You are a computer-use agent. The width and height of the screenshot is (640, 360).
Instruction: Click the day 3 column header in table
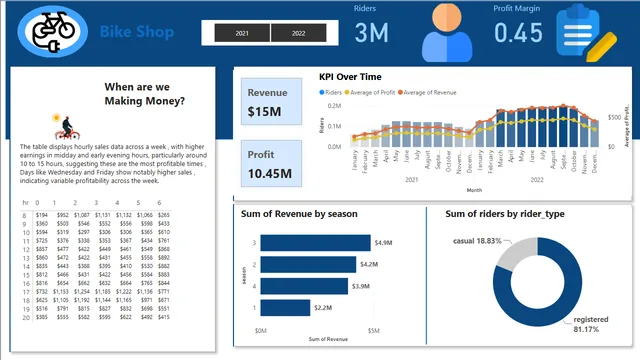point(96,202)
